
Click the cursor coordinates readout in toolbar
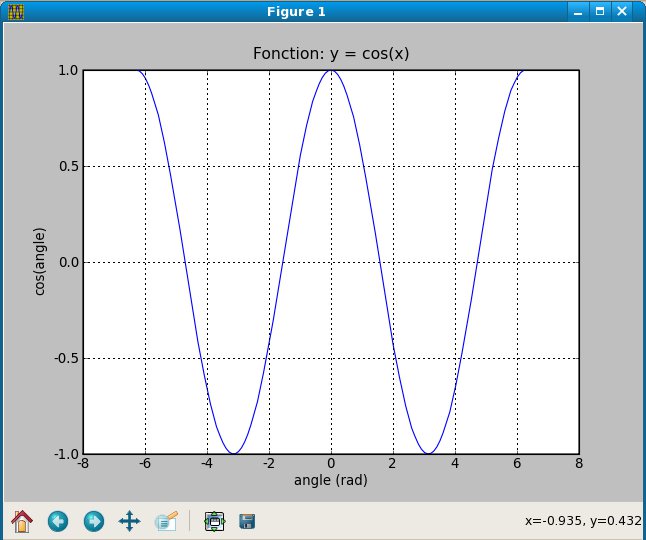pyautogui.click(x=584, y=520)
